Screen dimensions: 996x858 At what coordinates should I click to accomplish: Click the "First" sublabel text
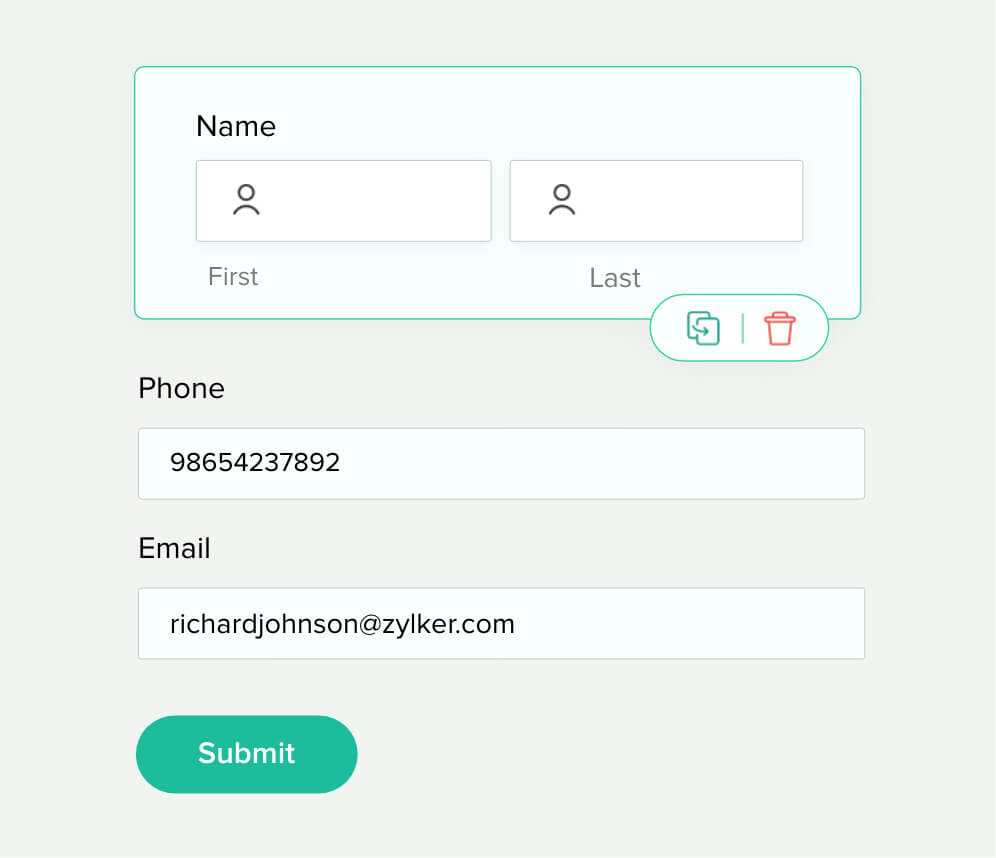pyautogui.click(x=233, y=276)
